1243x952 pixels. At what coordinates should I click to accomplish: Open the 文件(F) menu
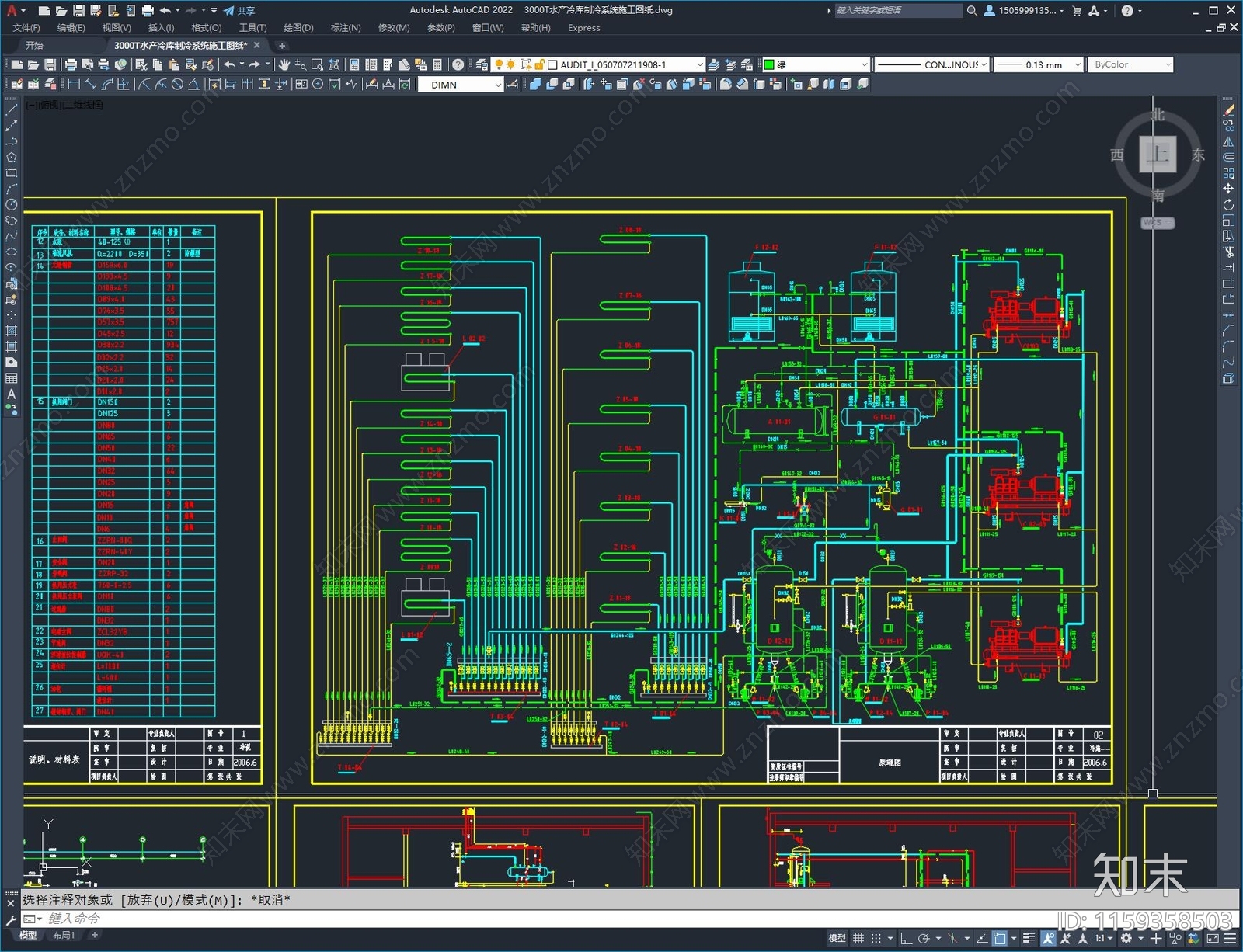[x=26, y=28]
